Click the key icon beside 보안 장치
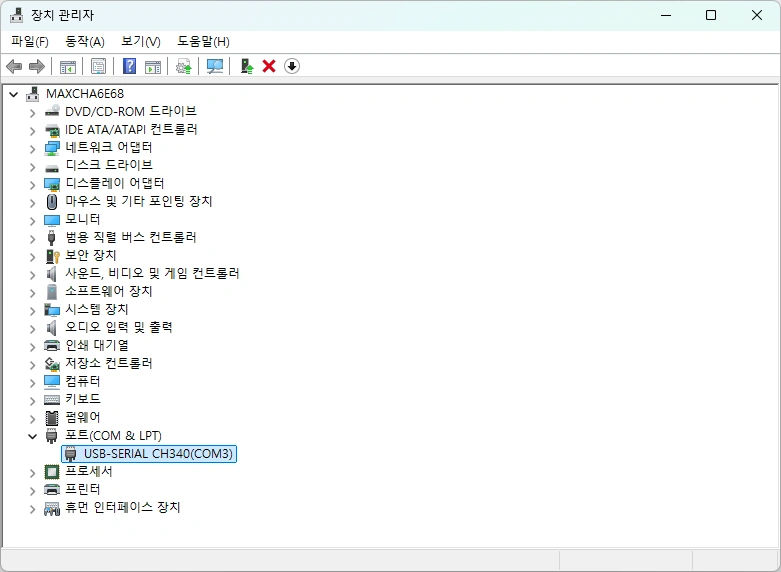The height and width of the screenshot is (572, 781). pos(52,256)
